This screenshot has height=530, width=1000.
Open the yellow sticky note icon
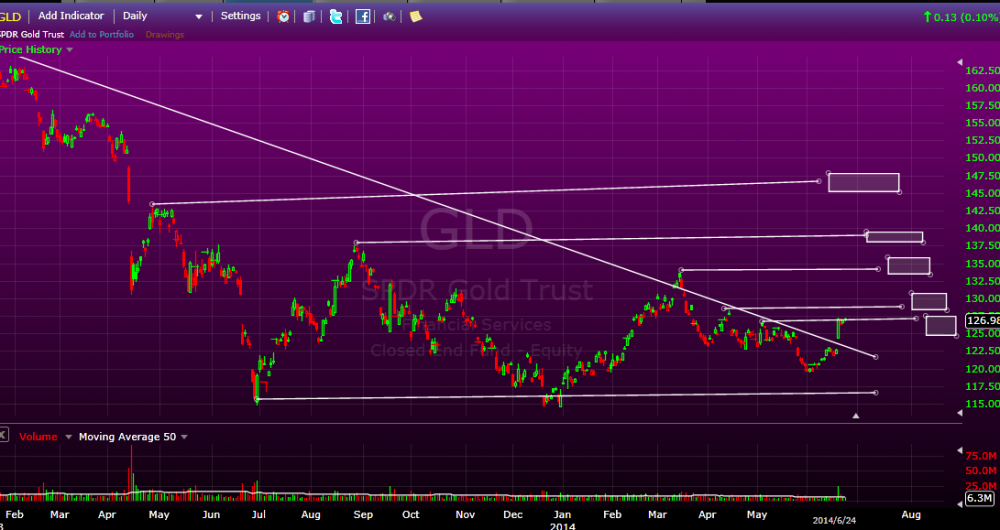click(x=415, y=16)
